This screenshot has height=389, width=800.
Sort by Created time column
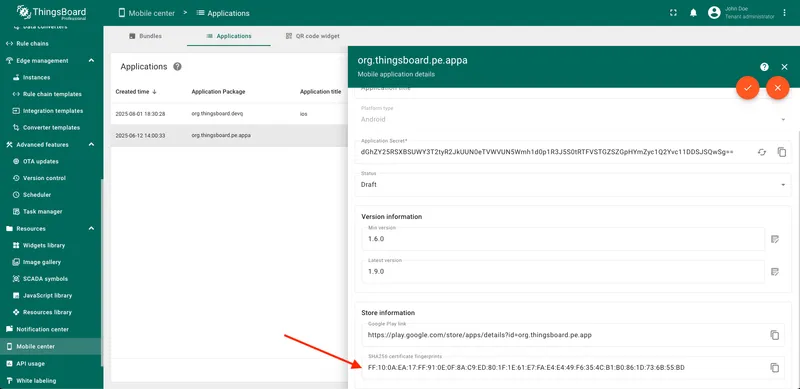(x=136, y=92)
